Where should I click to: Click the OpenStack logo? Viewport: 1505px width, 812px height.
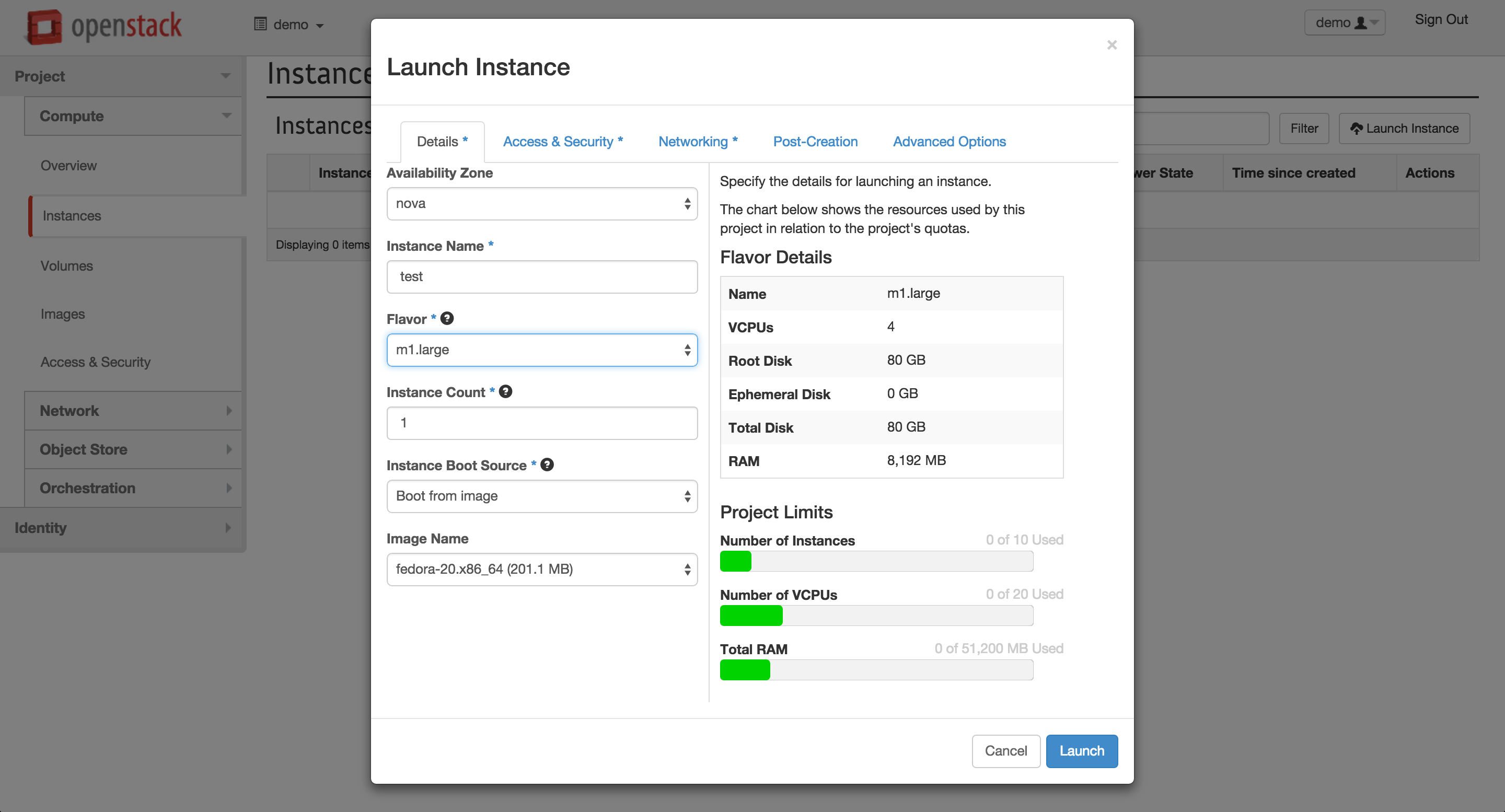click(x=103, y=26)
